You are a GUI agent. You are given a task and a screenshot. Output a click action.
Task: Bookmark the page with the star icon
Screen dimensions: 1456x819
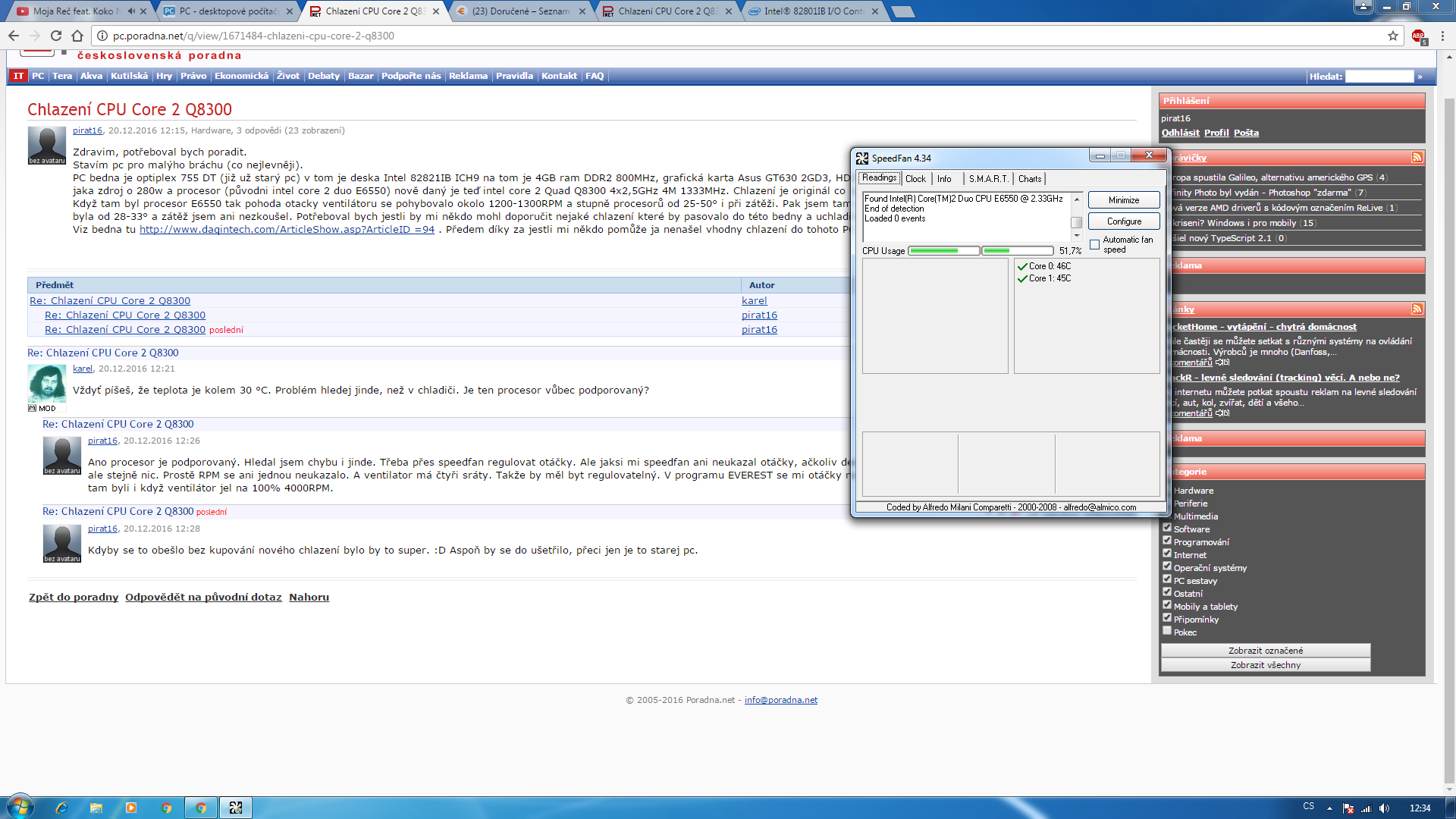coord(1393,36)
